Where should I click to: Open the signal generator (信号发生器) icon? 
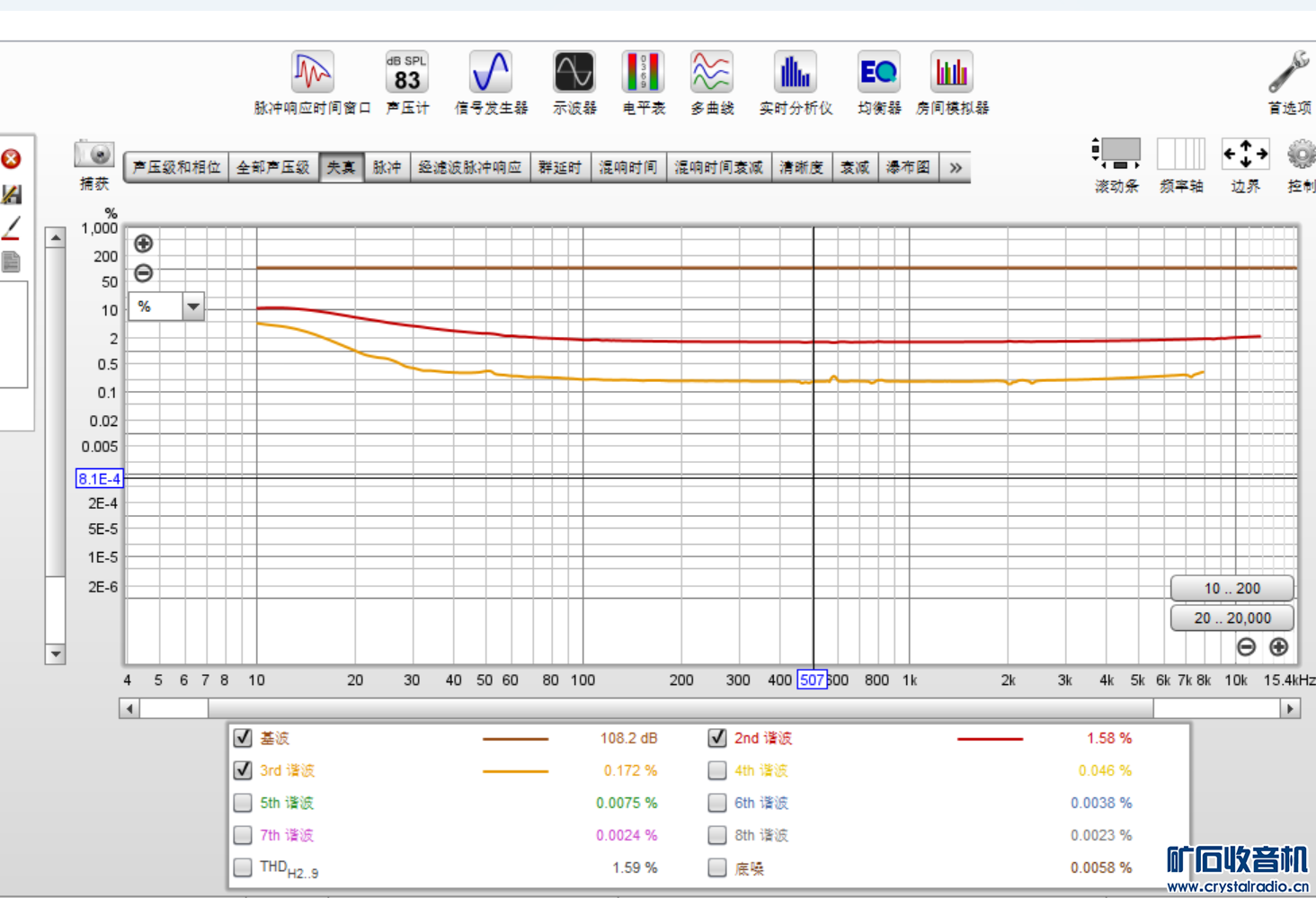(491, 73)
